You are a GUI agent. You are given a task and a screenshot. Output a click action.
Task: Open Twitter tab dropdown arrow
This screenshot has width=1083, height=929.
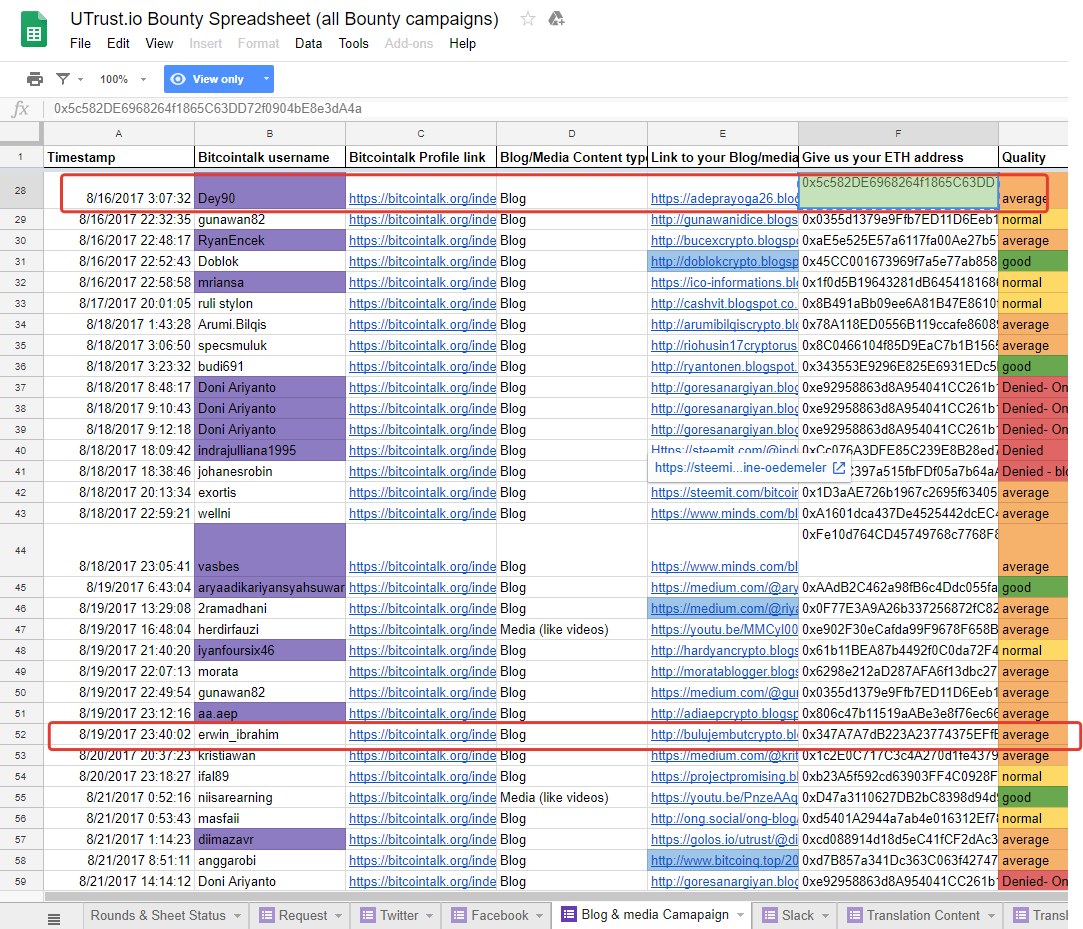[430, 916]
